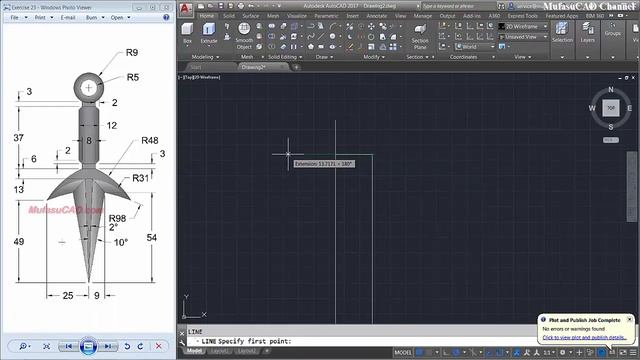Select the Line tool in Draw panel
Viewport: 640px width, 360px height.
[x=321, y=37]
